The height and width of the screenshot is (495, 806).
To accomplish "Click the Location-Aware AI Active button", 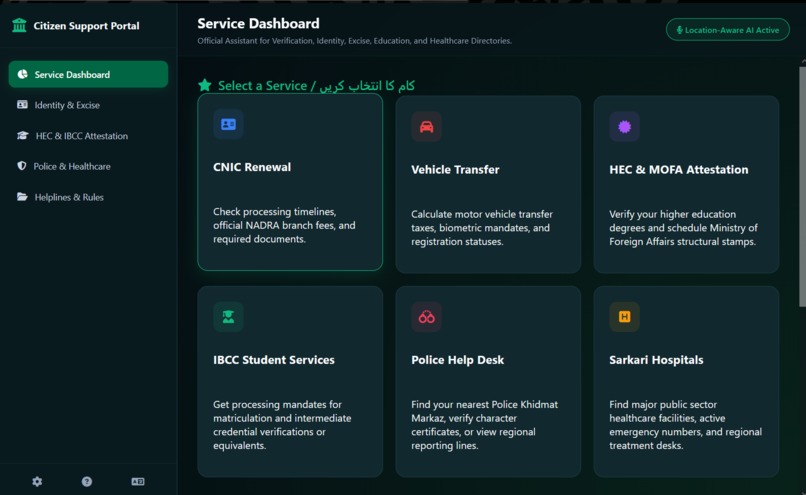I will tap(727, 30).
